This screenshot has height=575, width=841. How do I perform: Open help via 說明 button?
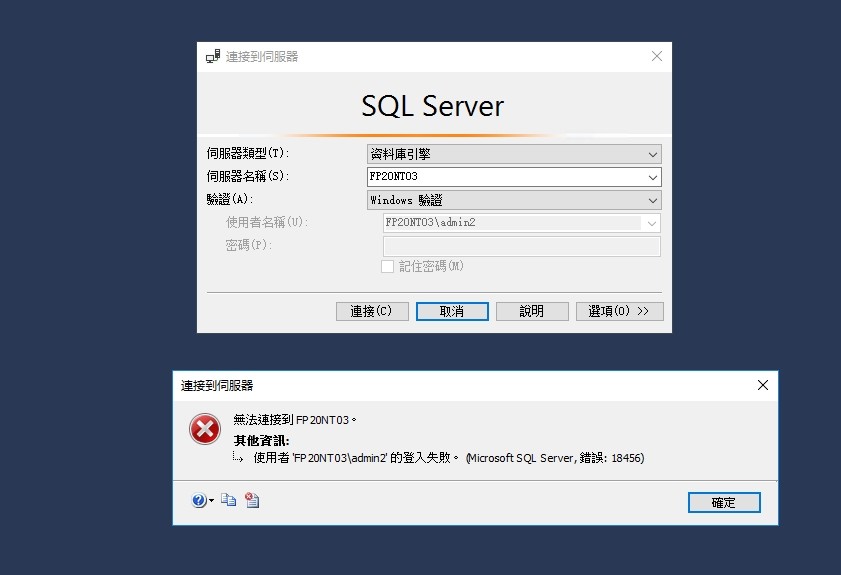(532, 311)
